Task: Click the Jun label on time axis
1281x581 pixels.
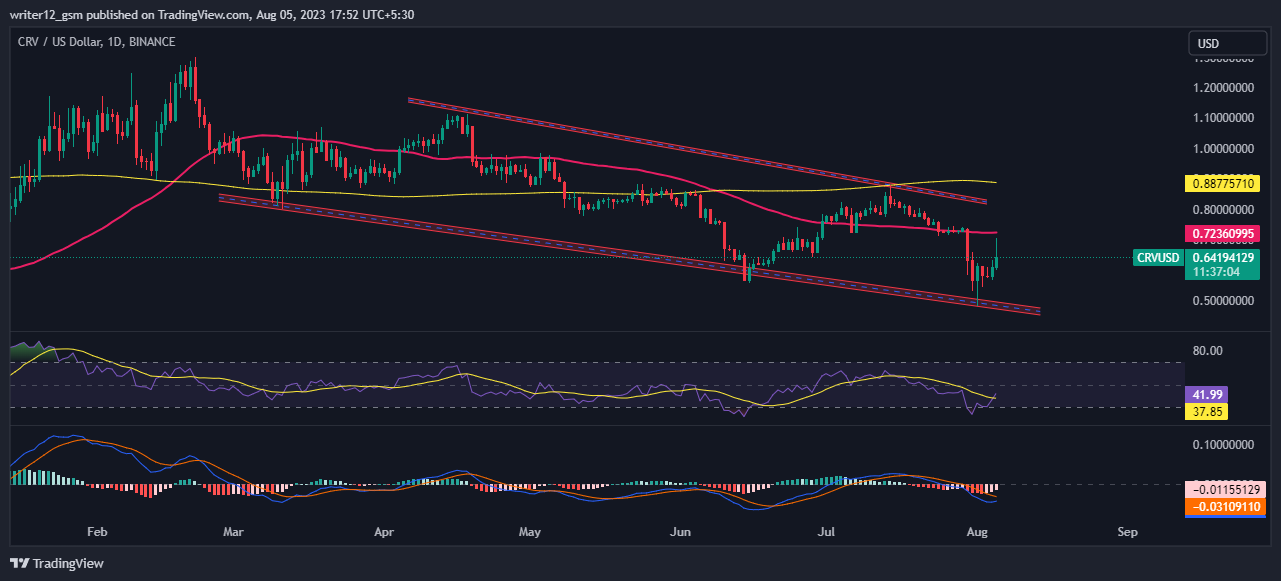Action: coord(681,532)
